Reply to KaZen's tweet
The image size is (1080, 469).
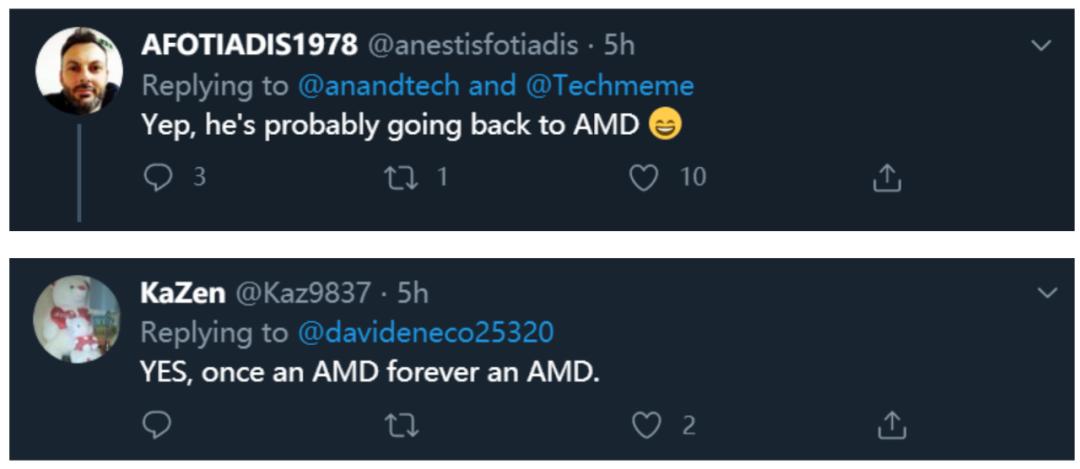[157, 426]
